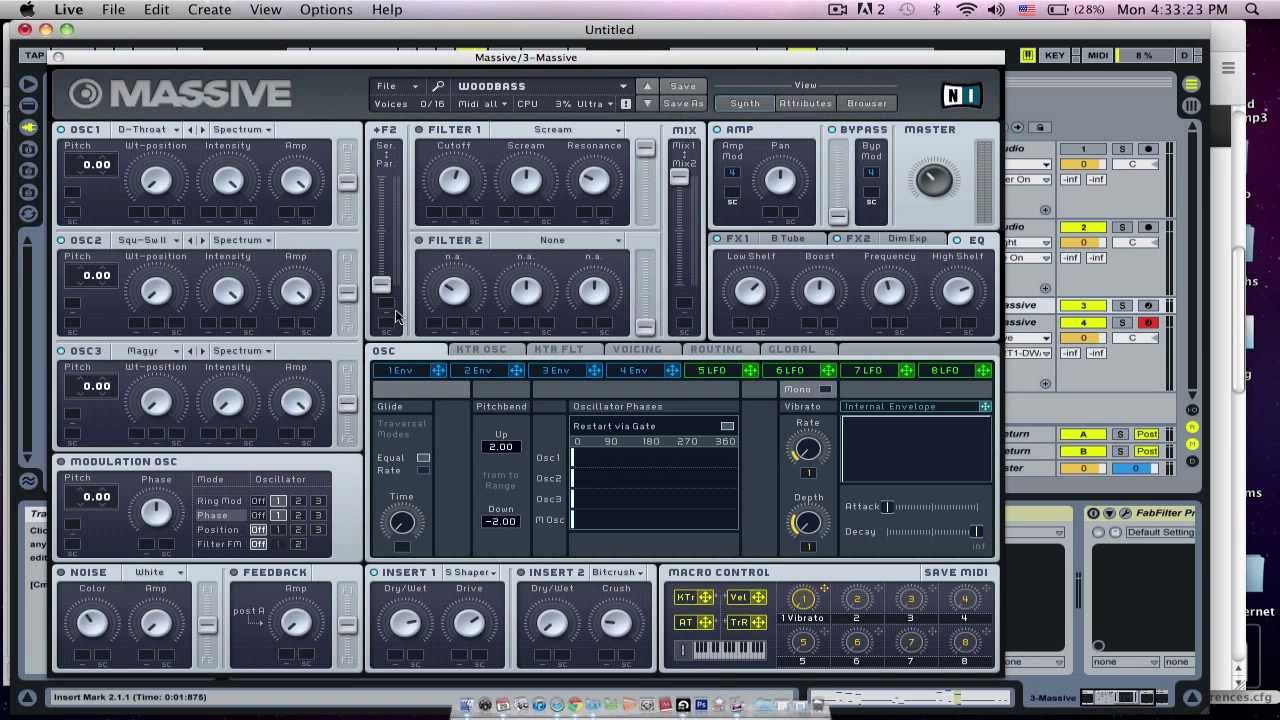Click the Pitchbend Up value field

point(501,447)
